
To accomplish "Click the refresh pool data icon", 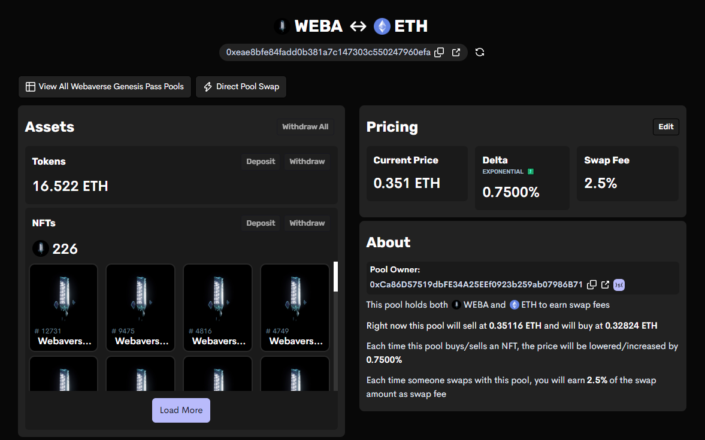I will (x=480, y=52).
